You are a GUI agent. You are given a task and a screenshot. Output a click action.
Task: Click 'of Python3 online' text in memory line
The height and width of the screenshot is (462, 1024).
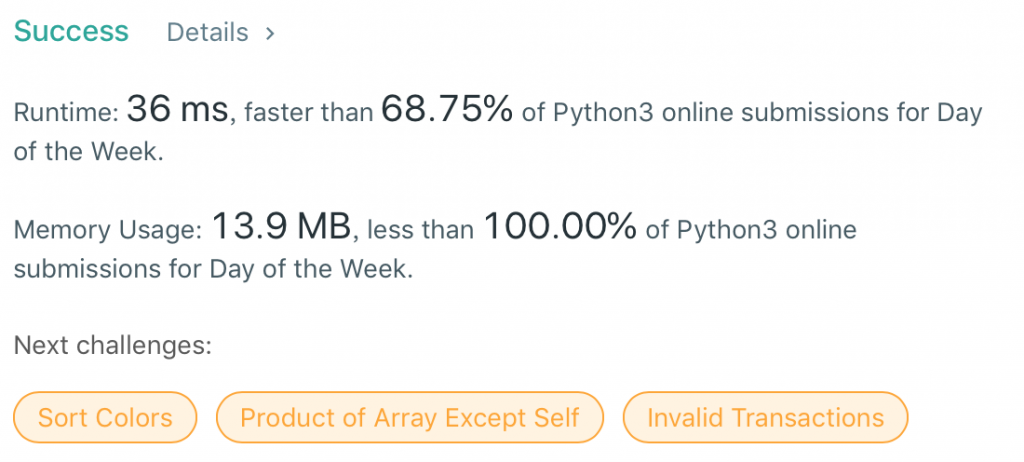[751, 232]
